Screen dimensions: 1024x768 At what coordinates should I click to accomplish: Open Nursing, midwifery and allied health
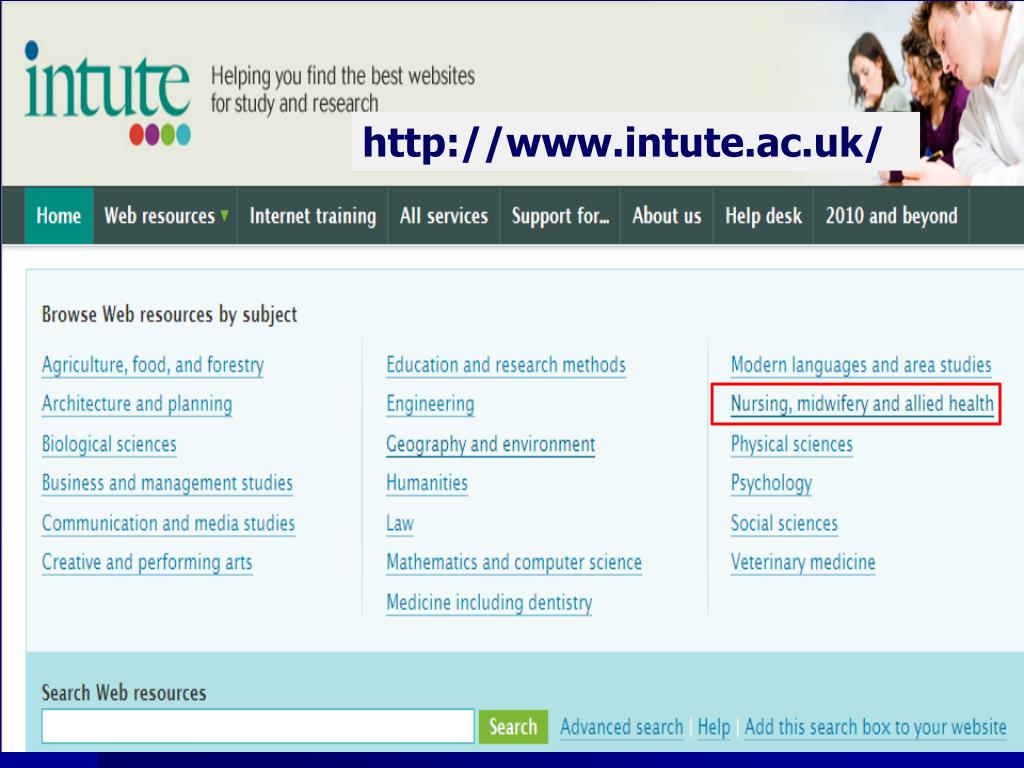click(x=862, y=404)
